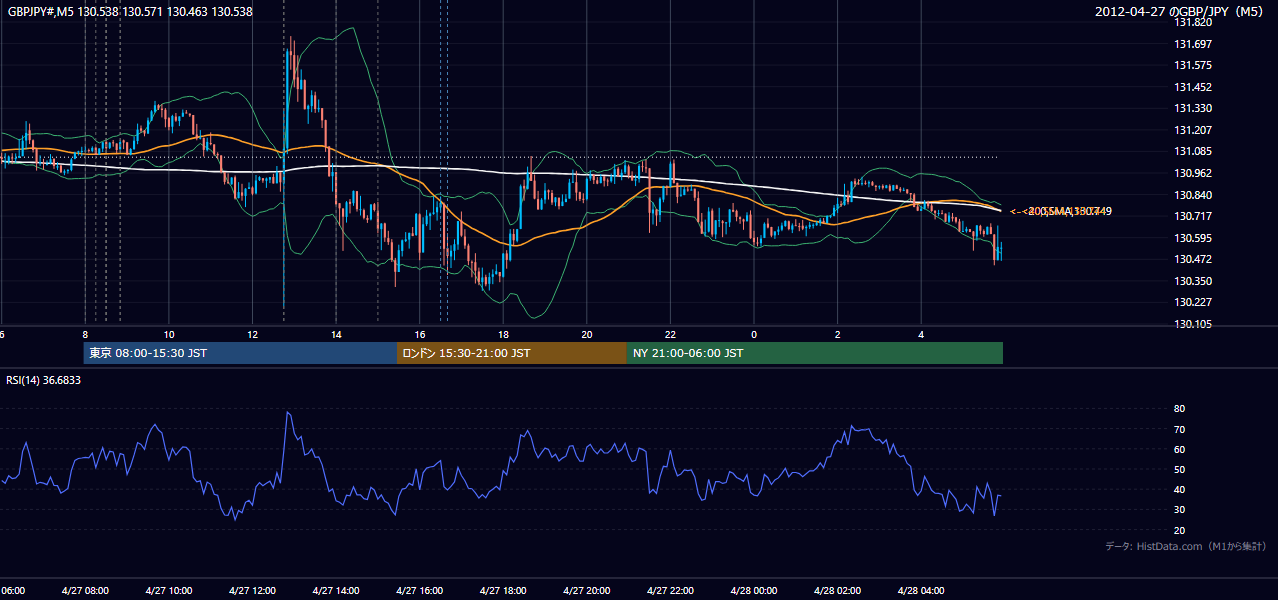Click price axis label 131.697
Viewport: 1278px width, 600px height.
pos(1193,44)
